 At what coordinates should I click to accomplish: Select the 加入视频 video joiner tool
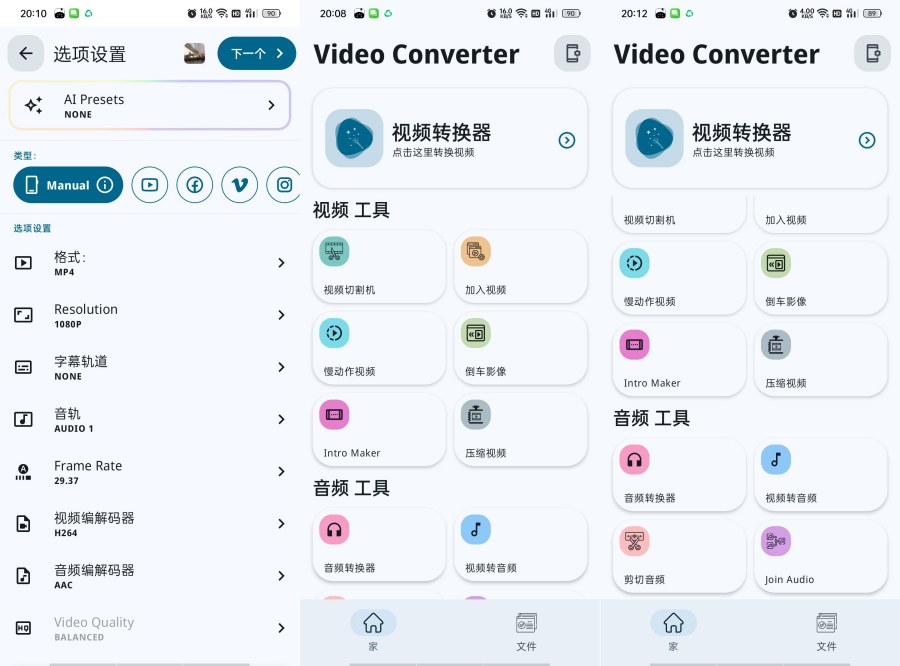coord(520,266)
